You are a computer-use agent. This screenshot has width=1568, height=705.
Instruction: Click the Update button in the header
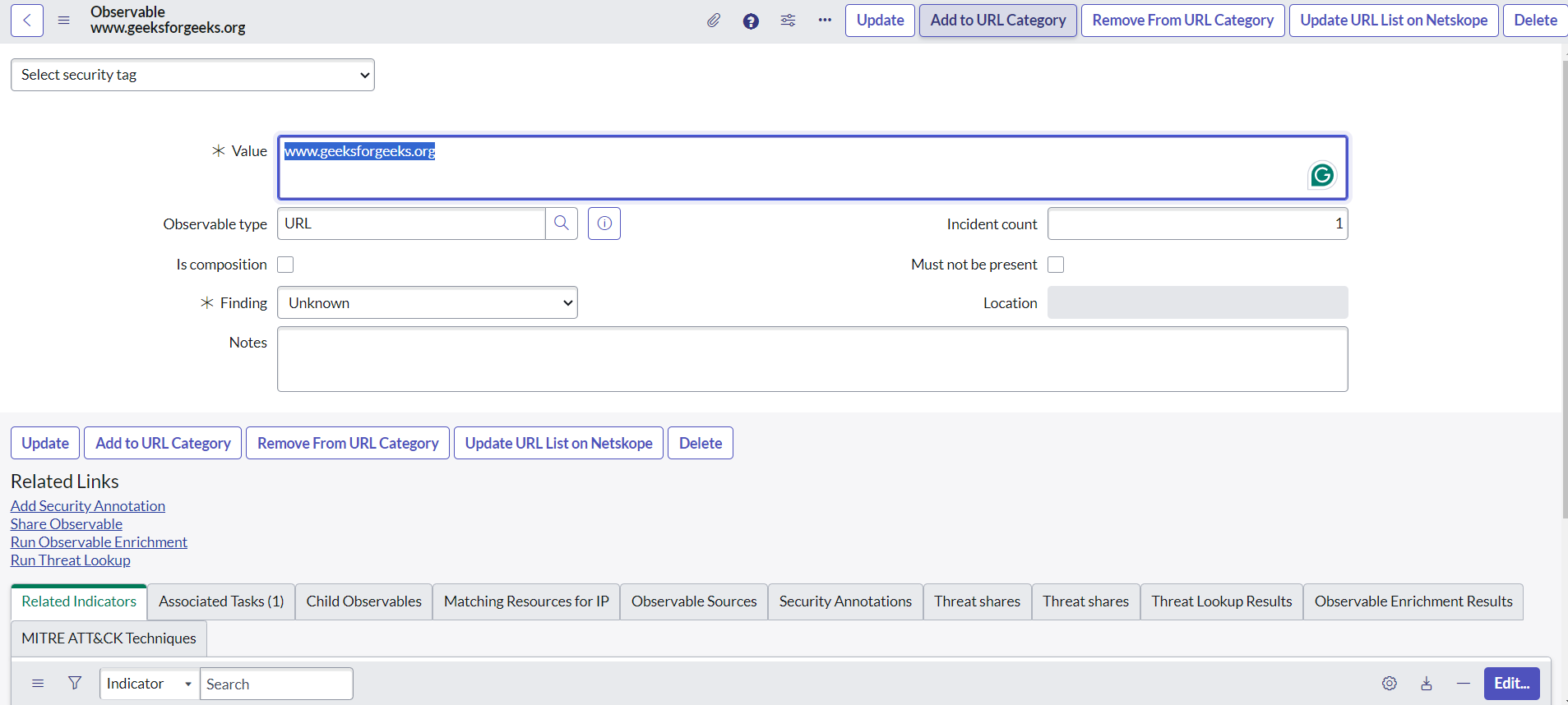pos(880,21)
